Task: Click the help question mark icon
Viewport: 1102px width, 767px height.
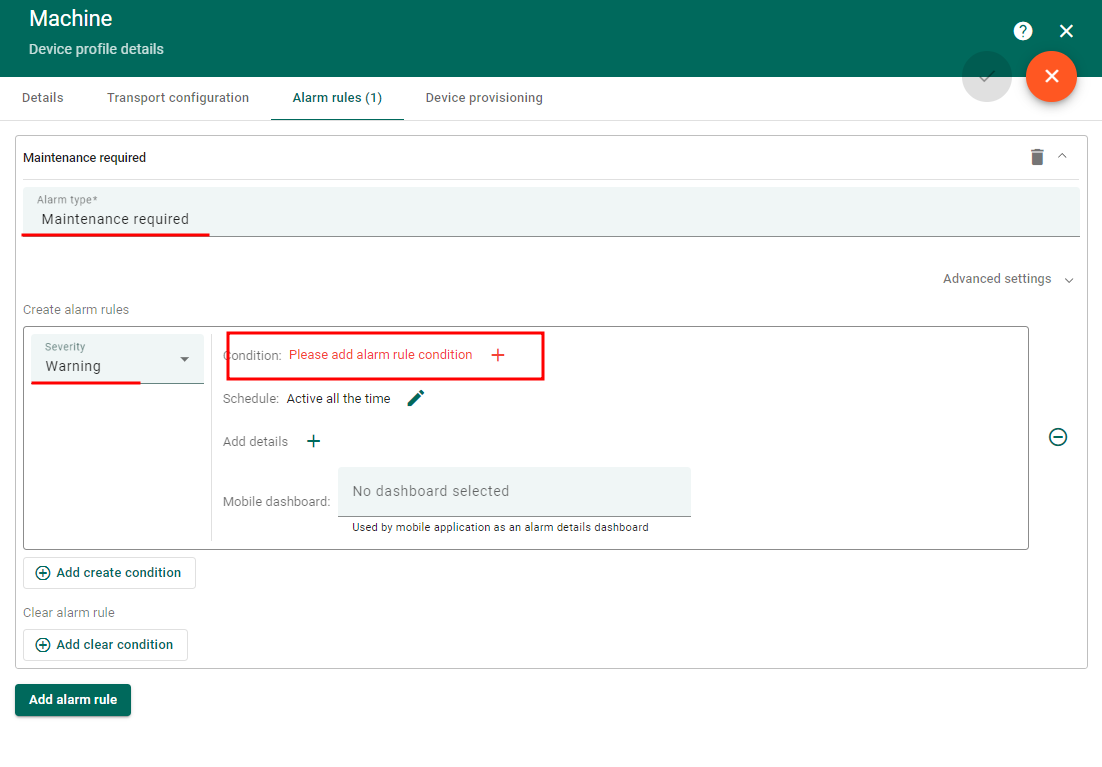Action: [1022, 31]
